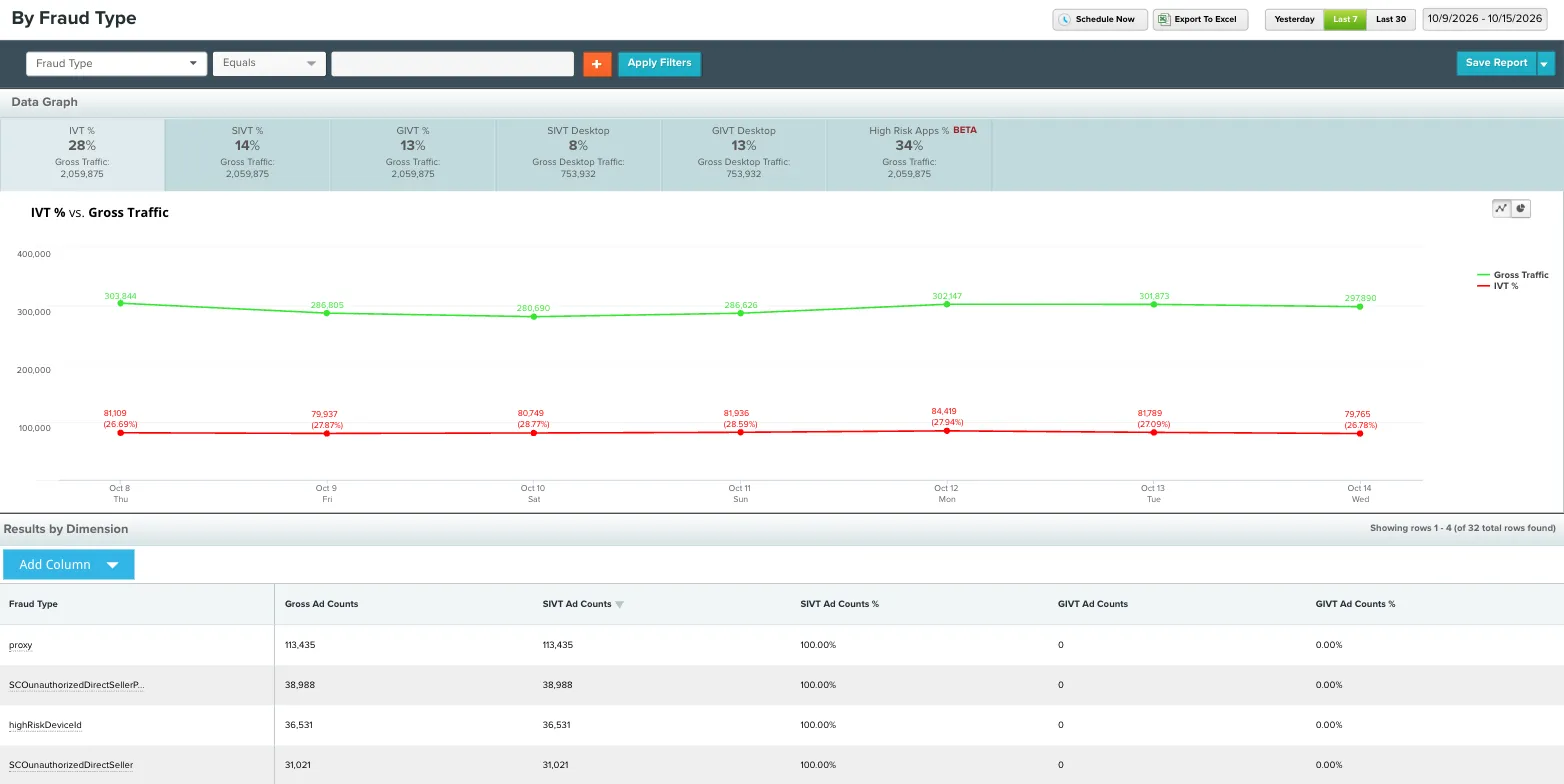
Task: Toggle Gross Traffic series in the legend
Action: pyautogui.click(x=1513, y=275)
